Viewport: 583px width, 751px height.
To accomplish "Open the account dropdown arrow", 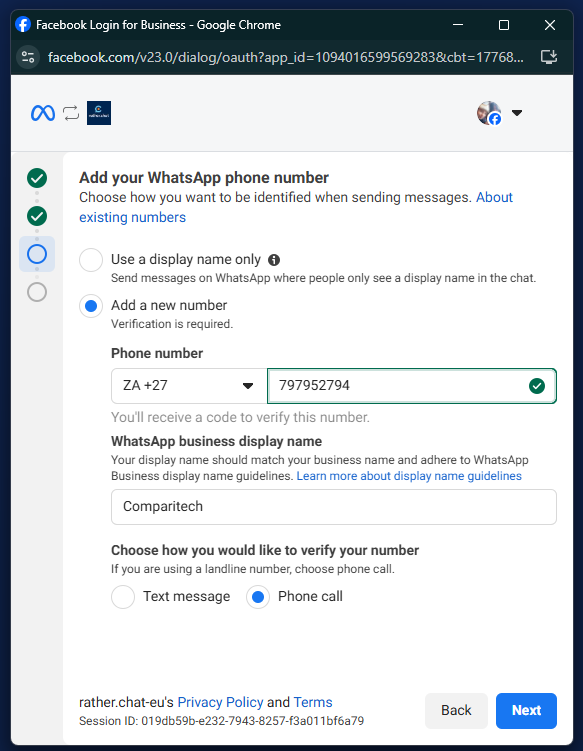I will pos(516,113).
